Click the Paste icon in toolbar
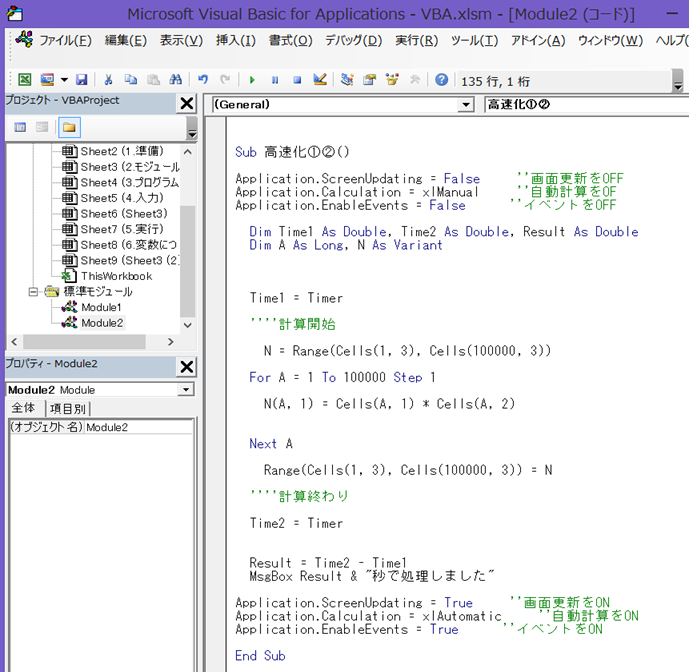 pos(153,80)
